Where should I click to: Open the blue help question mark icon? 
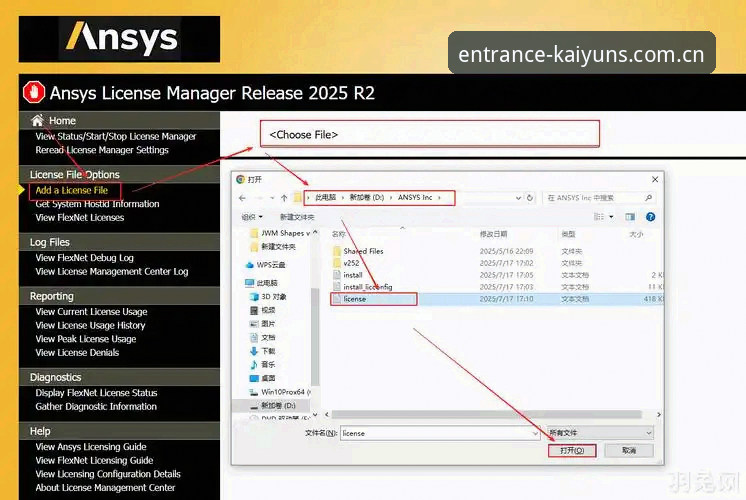650,217
